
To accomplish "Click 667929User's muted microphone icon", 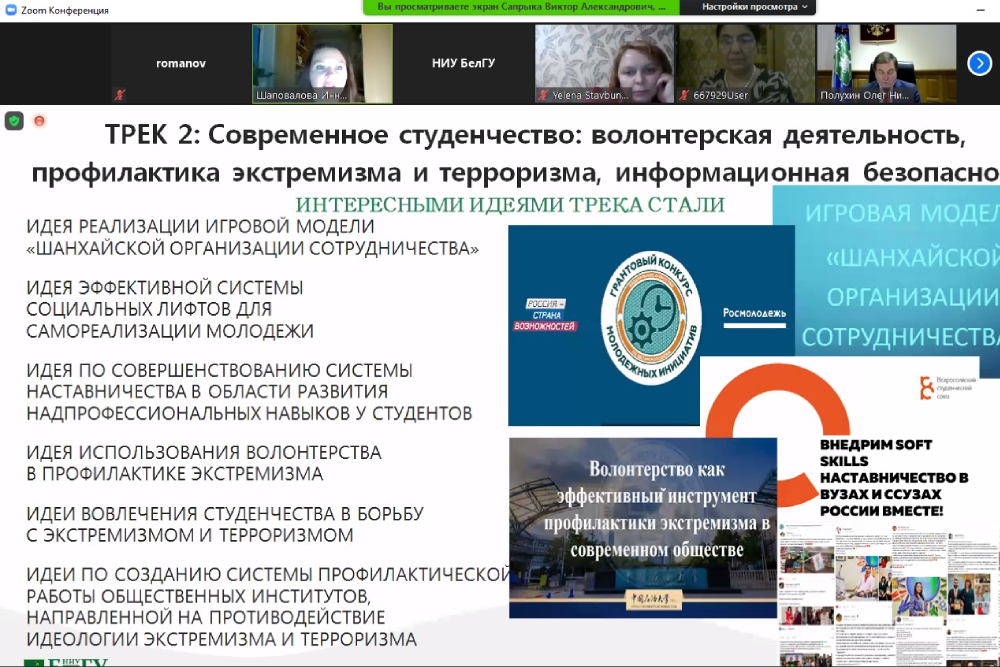I will (x=685, y=95).
